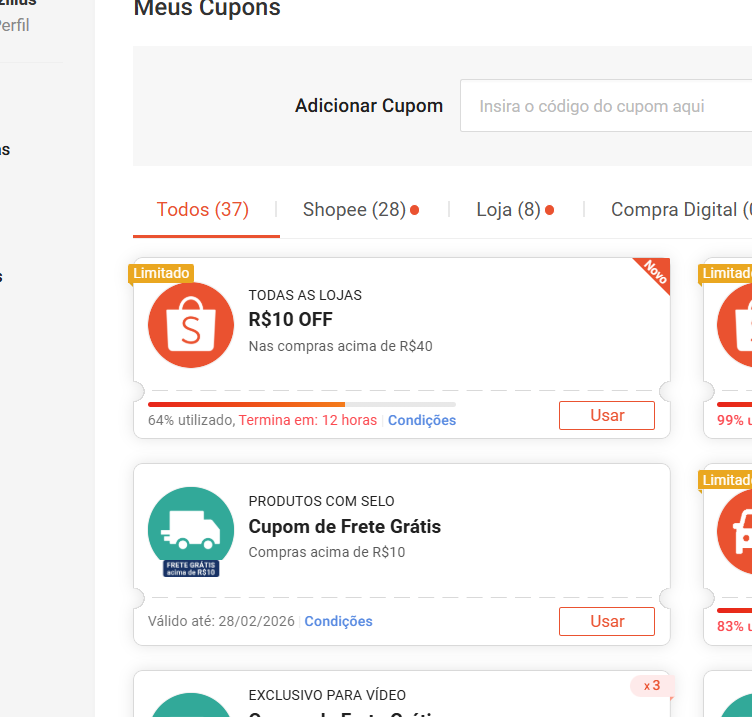Image resolution: width=752 pixels, height=717 pixels.
Task: Open the Compra Digital tab
Action: coord(681,210)
